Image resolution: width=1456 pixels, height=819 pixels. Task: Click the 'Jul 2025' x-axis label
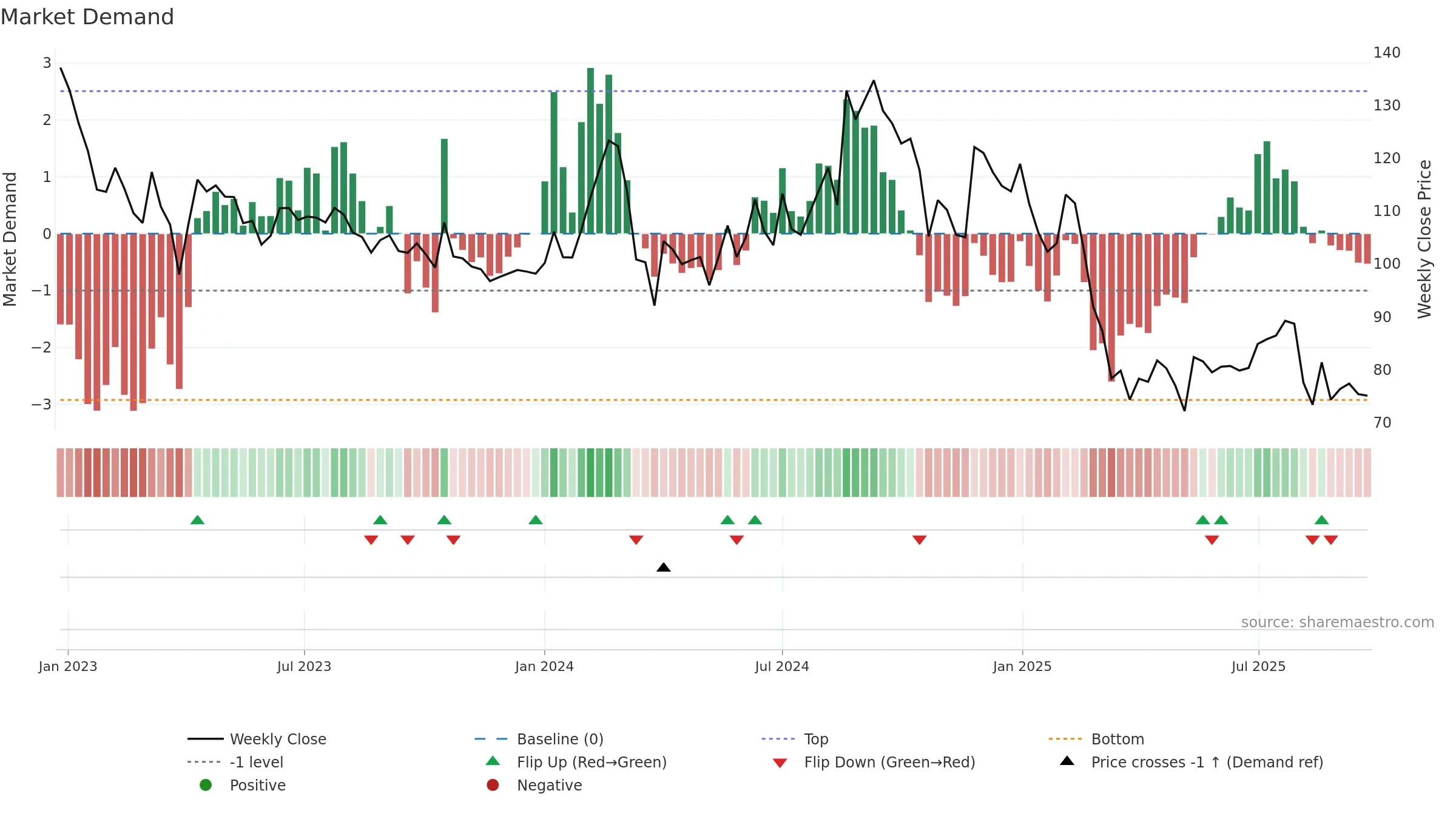pos(1258,666)
